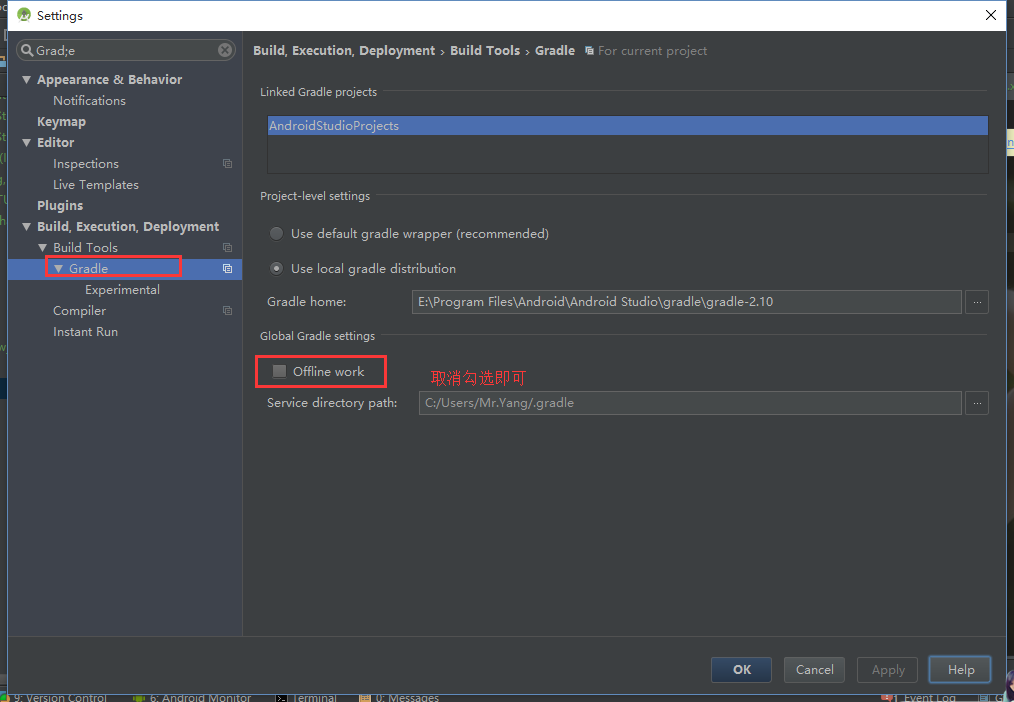The image size is (1014, 702).
Task: Click the project-settings icon beside Gradle
Action: pos(228,268)
